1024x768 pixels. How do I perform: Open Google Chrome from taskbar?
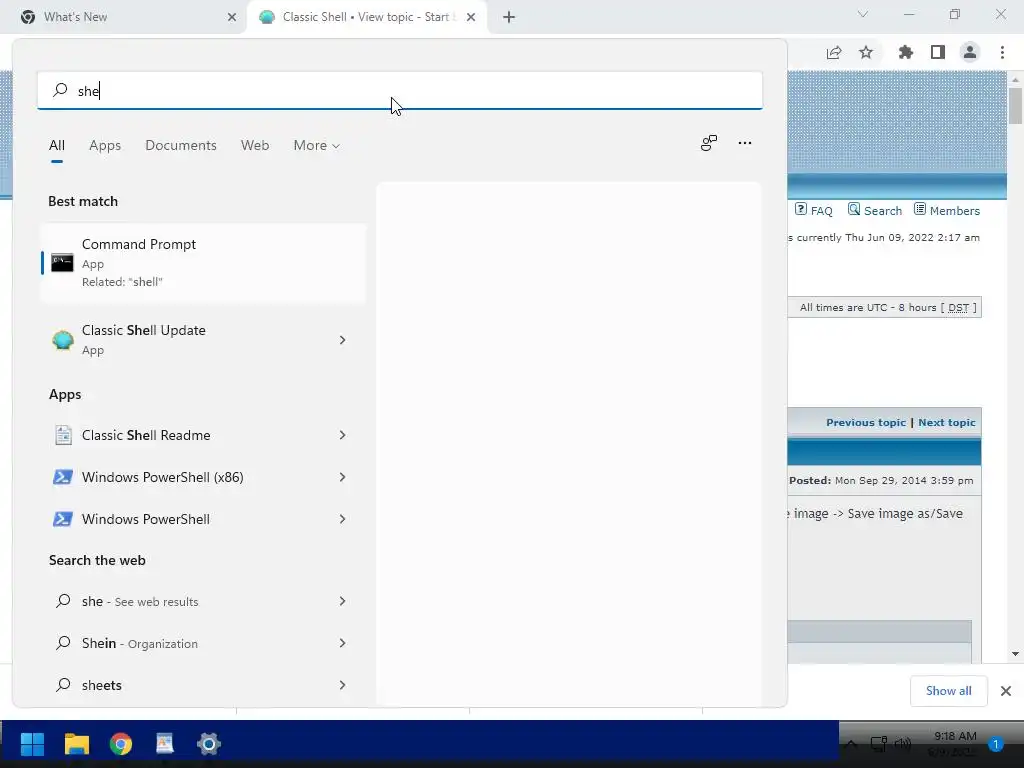[121, 744]
